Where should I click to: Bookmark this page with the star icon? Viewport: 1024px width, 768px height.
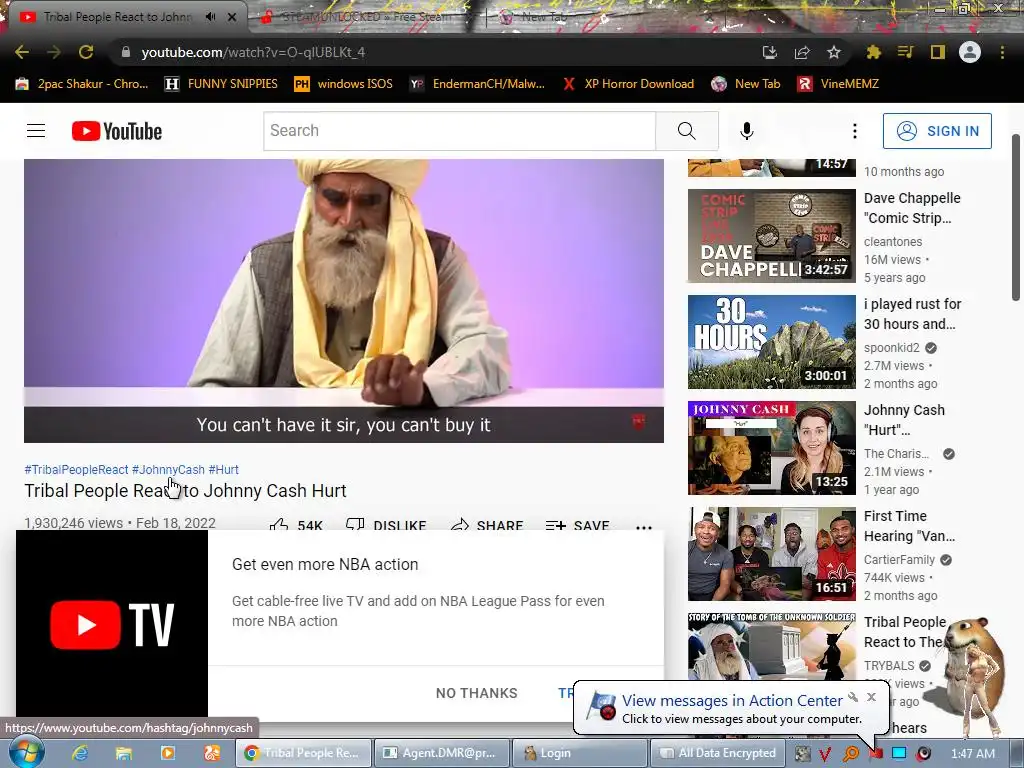[x=833, y=52]
